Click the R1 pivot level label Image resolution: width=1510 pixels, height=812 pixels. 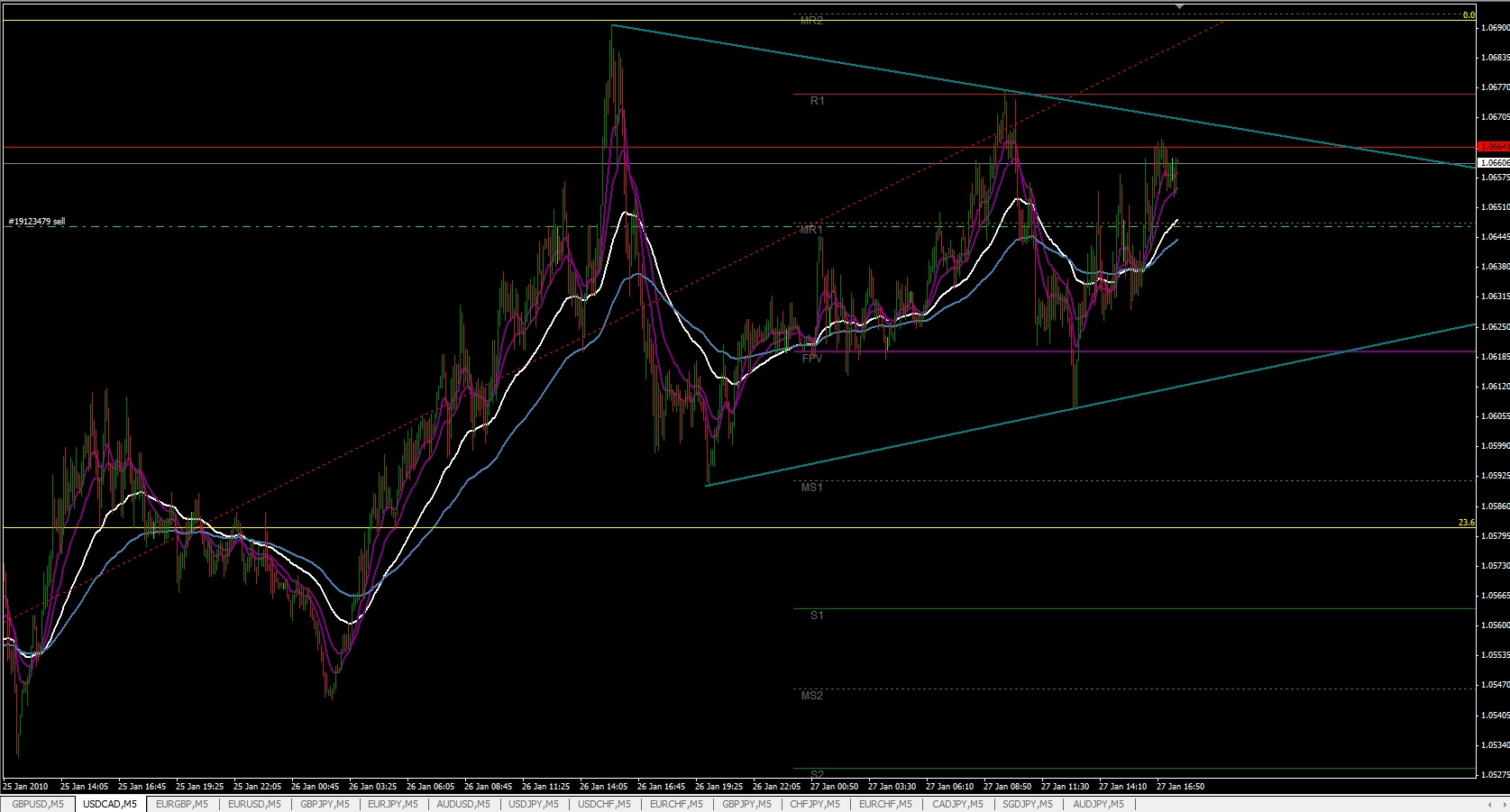pos(817,101)
